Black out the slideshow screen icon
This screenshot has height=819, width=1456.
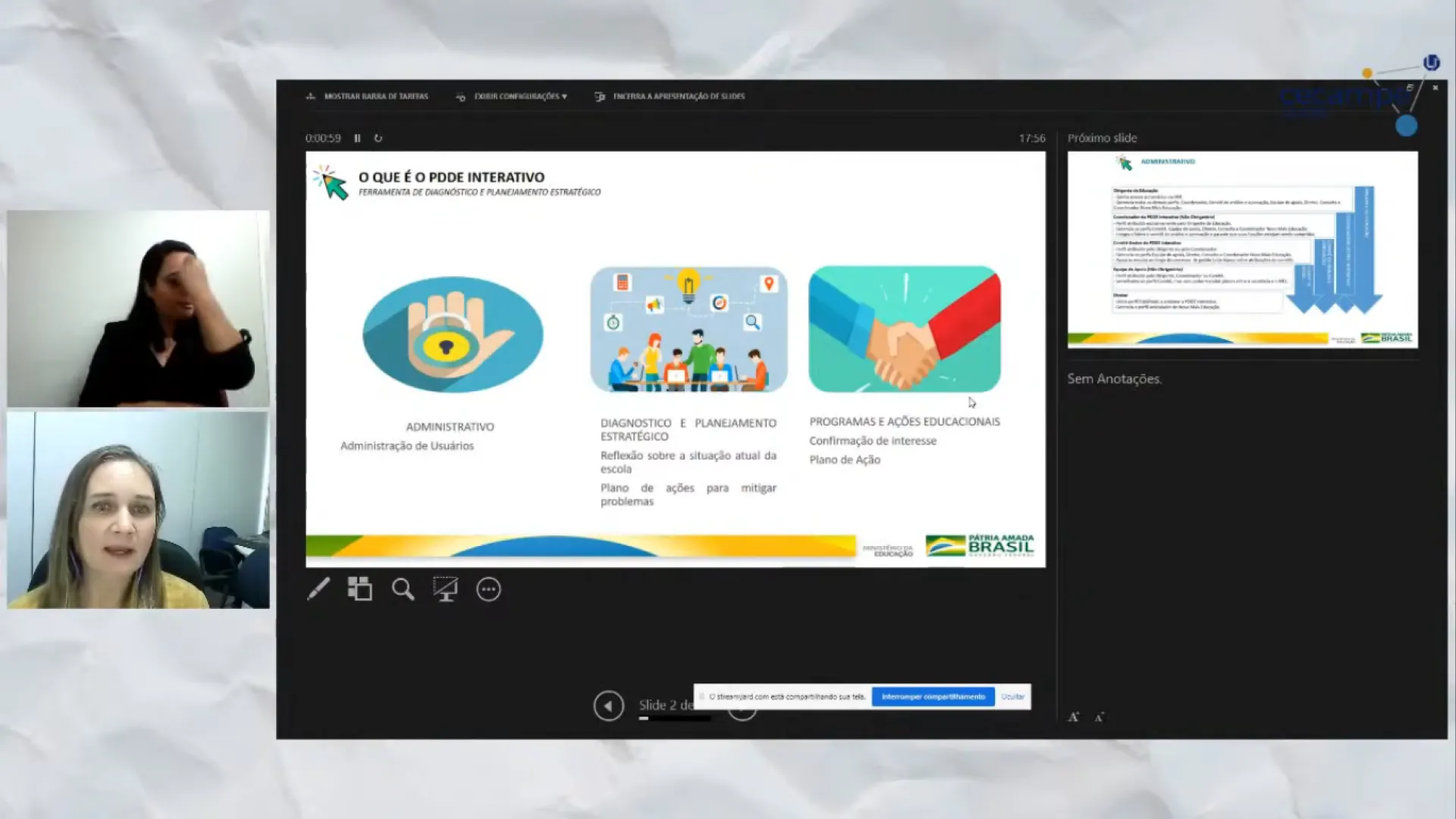click(445, 589)
